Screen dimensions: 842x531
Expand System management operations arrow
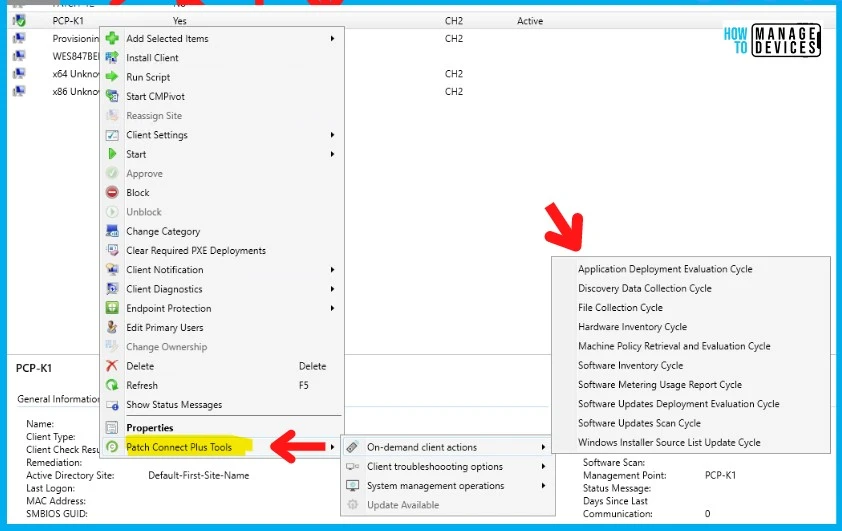pyautogui.click(x=543, y=485)
